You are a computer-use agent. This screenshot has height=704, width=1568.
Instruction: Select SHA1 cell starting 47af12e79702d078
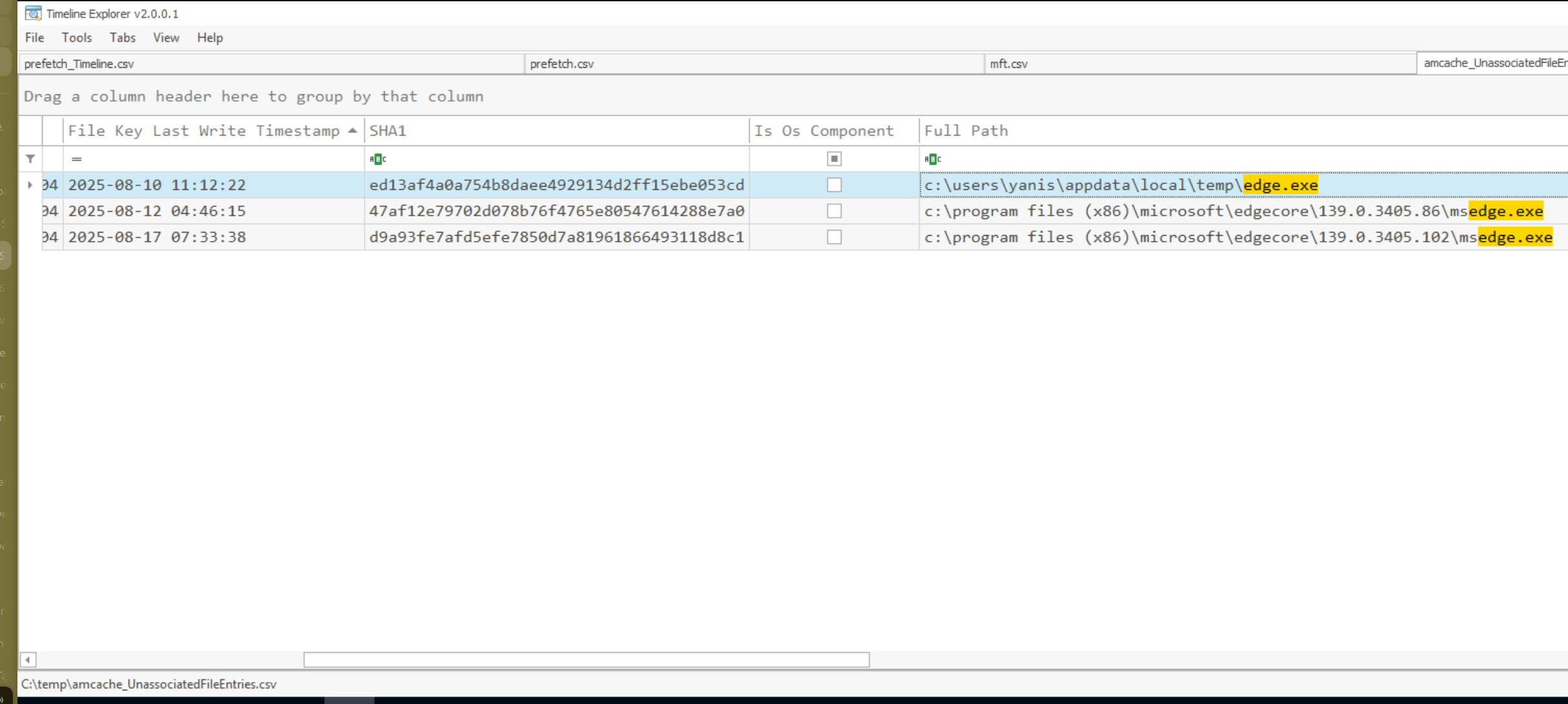pos(557,211)
